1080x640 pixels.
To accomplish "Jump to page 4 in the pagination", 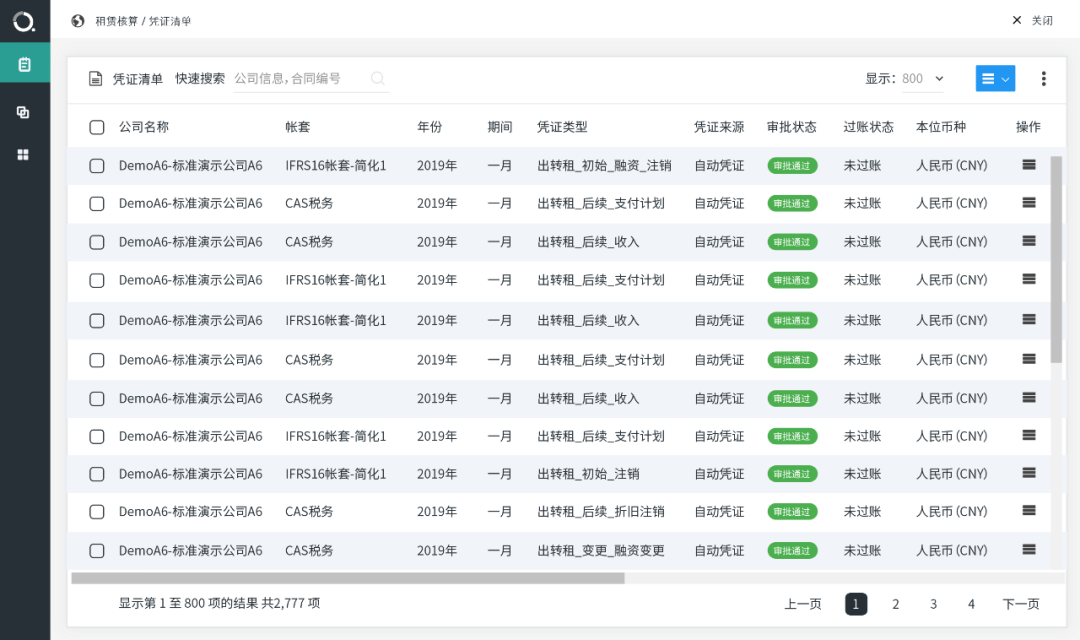I will 971,604.
